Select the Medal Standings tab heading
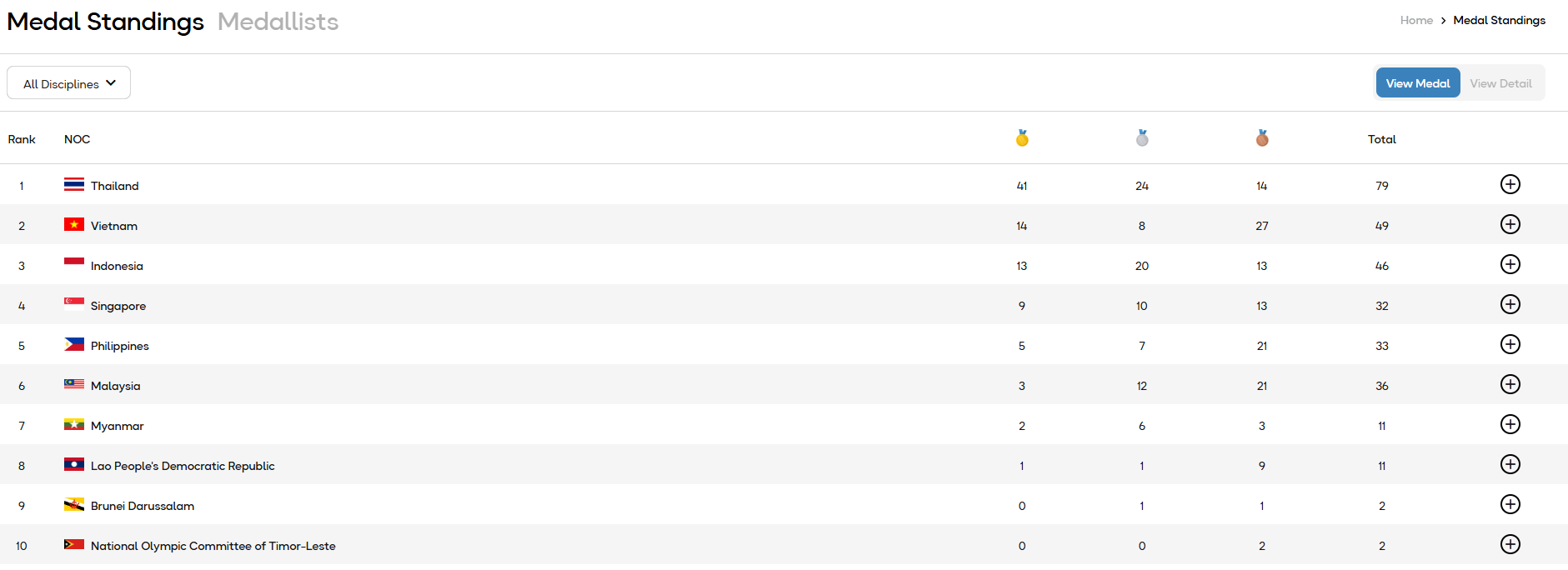Image resolution: width=1568 pixels, height=570 pixels. (x=105, y=22)
